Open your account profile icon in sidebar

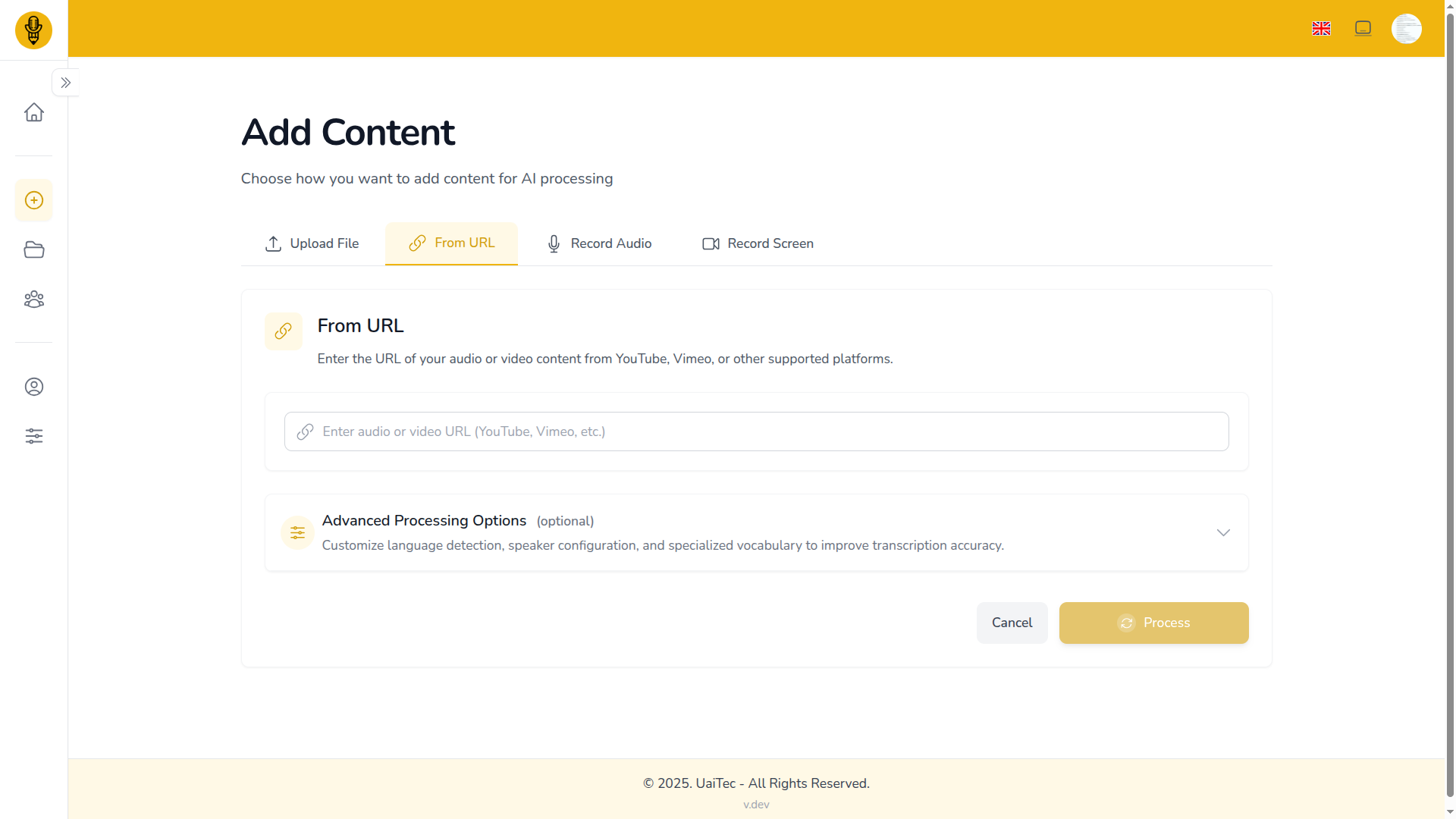pyautogui.click(x=34, y=387)
